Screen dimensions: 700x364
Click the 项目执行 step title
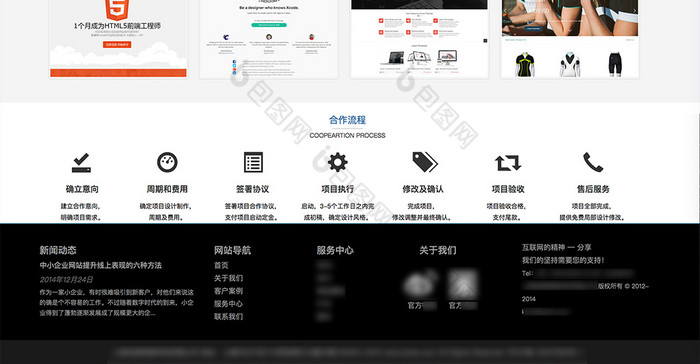point(338,189)
